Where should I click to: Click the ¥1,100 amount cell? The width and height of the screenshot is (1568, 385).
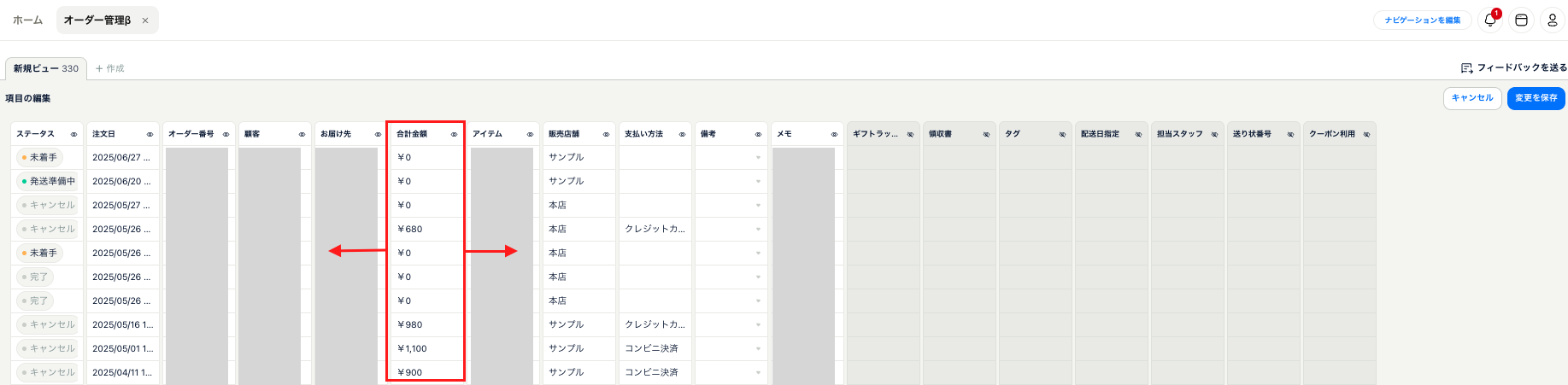[x=426, y=348]
